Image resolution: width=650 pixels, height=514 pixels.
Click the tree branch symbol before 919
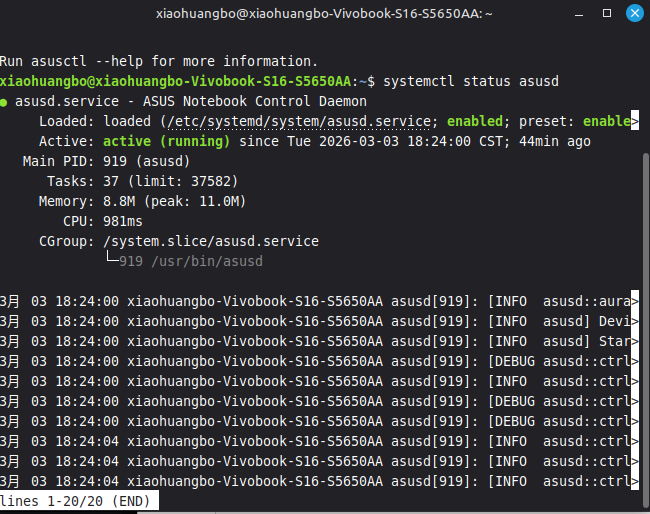pyautogui.click(x=112, y=259)
